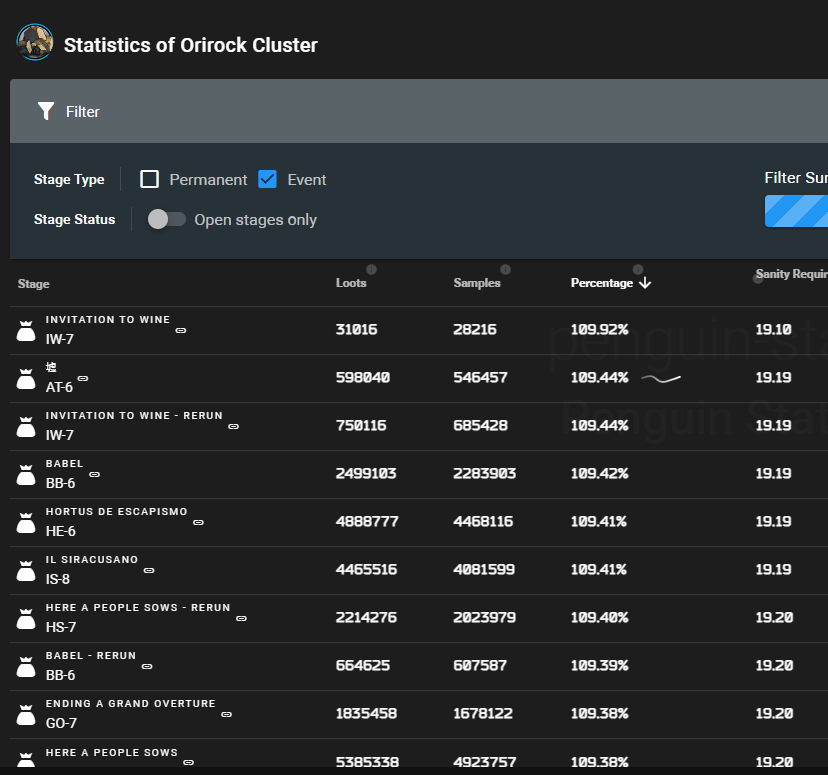828x775 pixels.
Task: Toggle the Open stages only switch
Action: (167, 219)
